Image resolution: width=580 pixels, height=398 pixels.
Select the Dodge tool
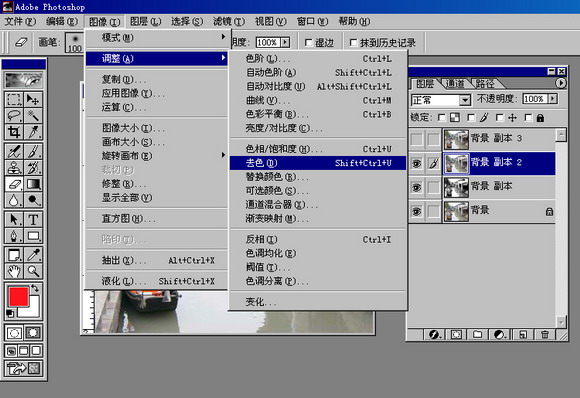[x=33, y=200]
